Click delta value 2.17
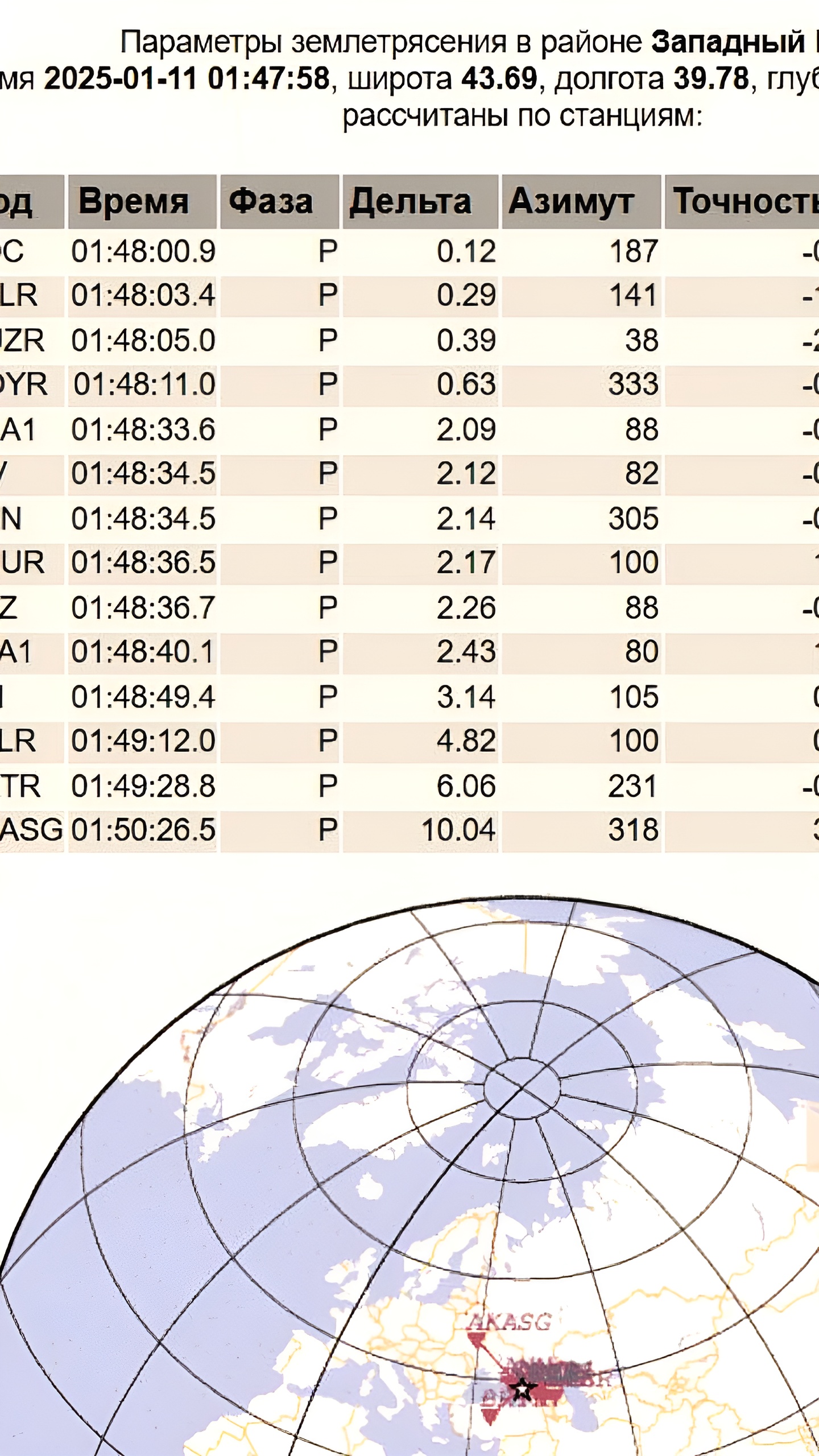This screenshot has width=819, height=1456. (x=466, y=562)
